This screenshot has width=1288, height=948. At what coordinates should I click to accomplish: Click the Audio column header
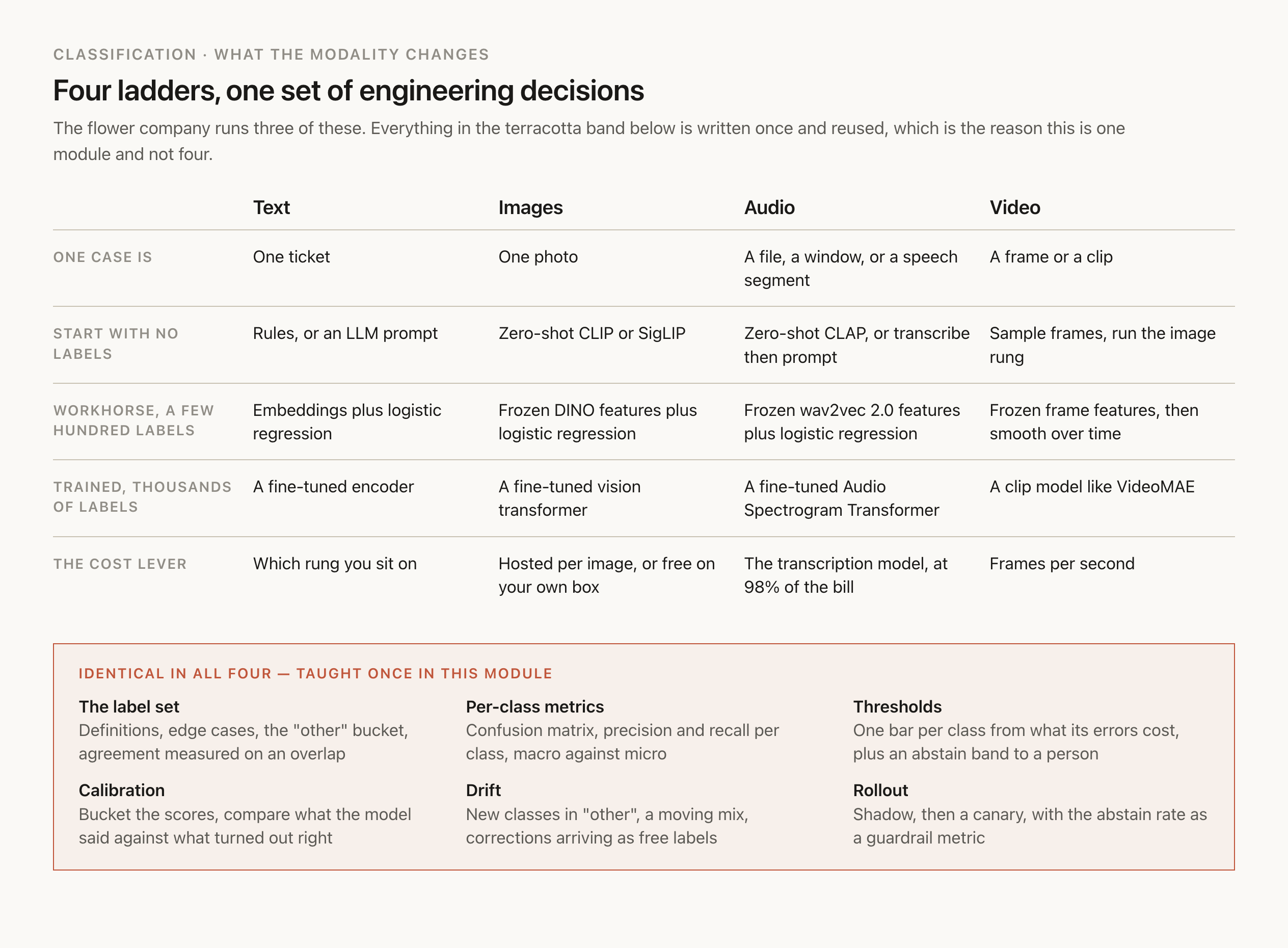(x=769, y=207)
